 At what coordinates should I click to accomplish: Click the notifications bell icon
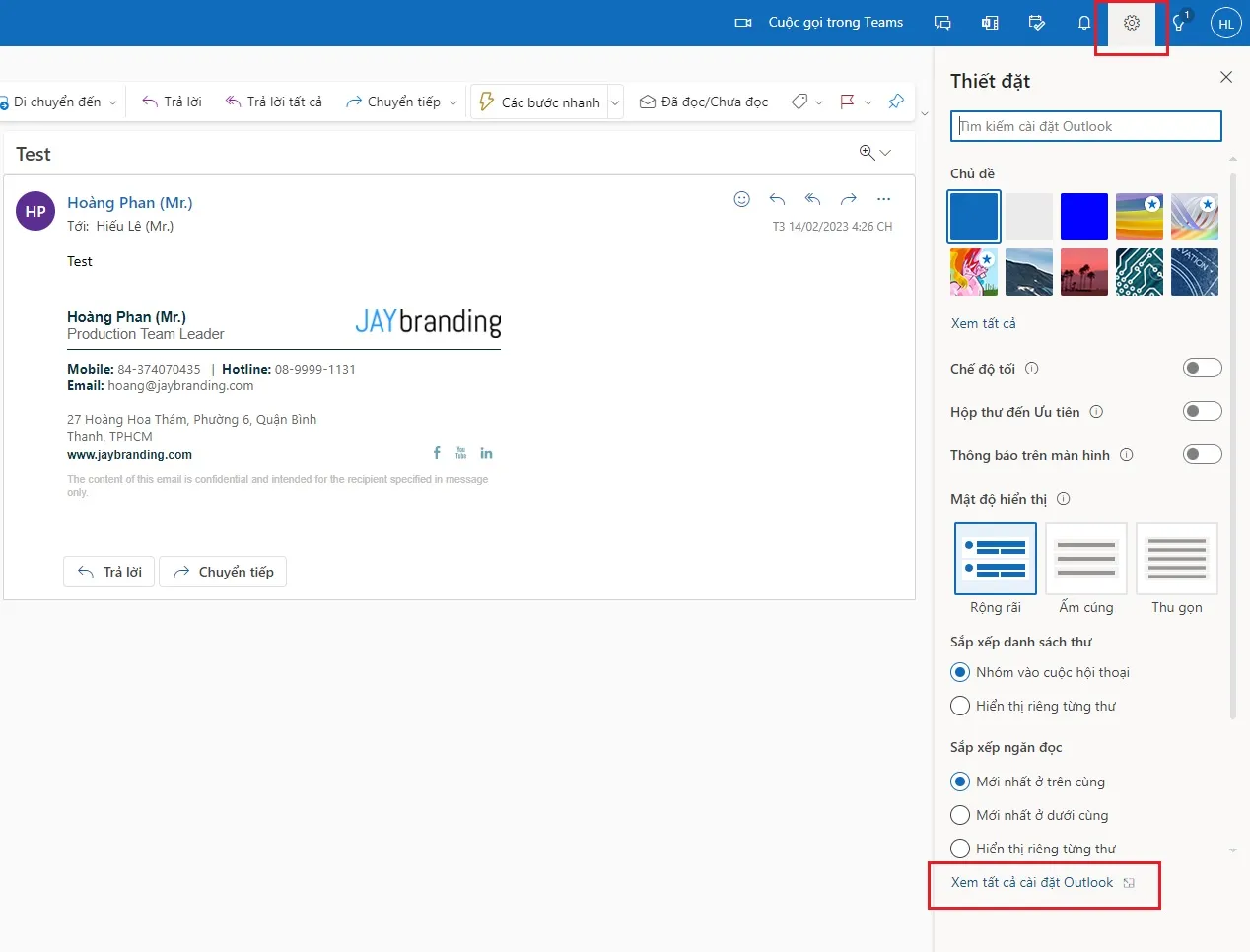[x=1083, y=23]
